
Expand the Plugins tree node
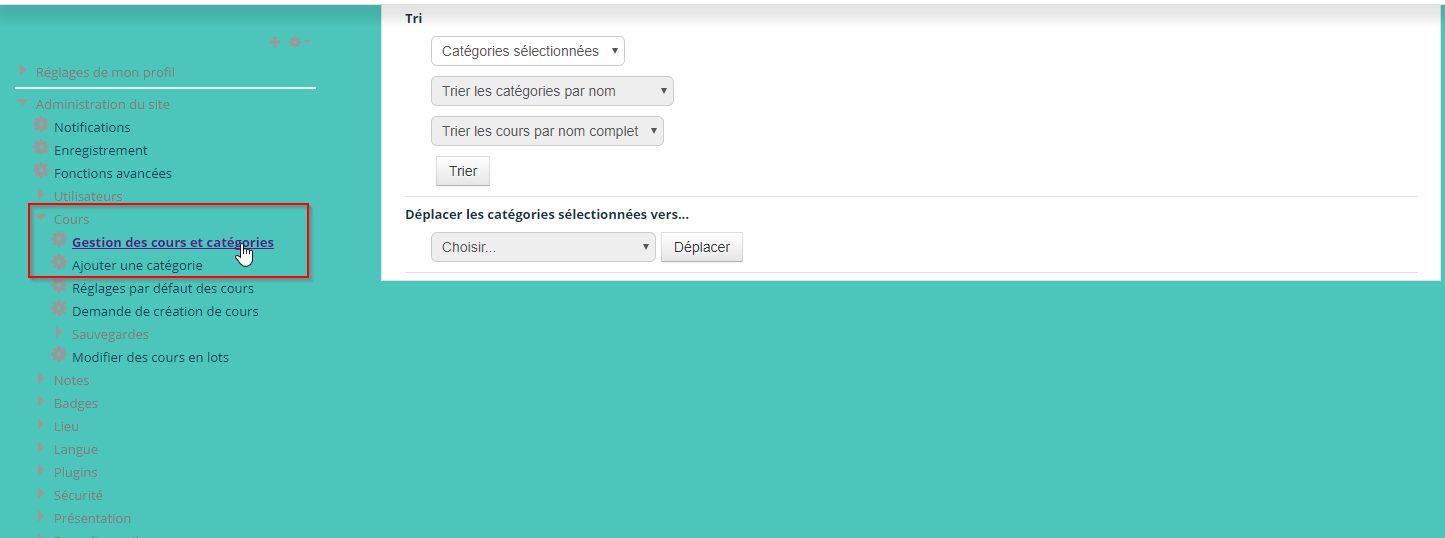coord(41,471)
